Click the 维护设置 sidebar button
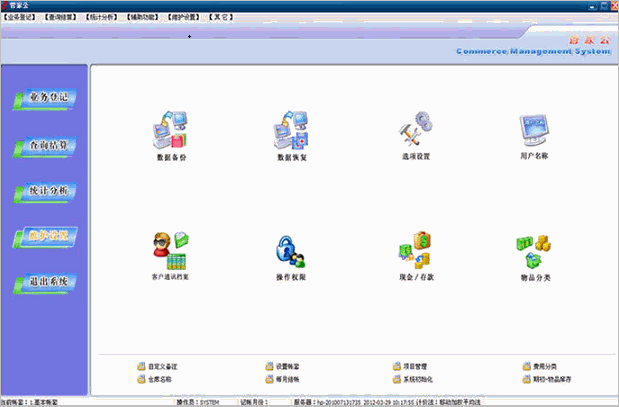Viewport: 619px width, 407px height. (45, 237)
